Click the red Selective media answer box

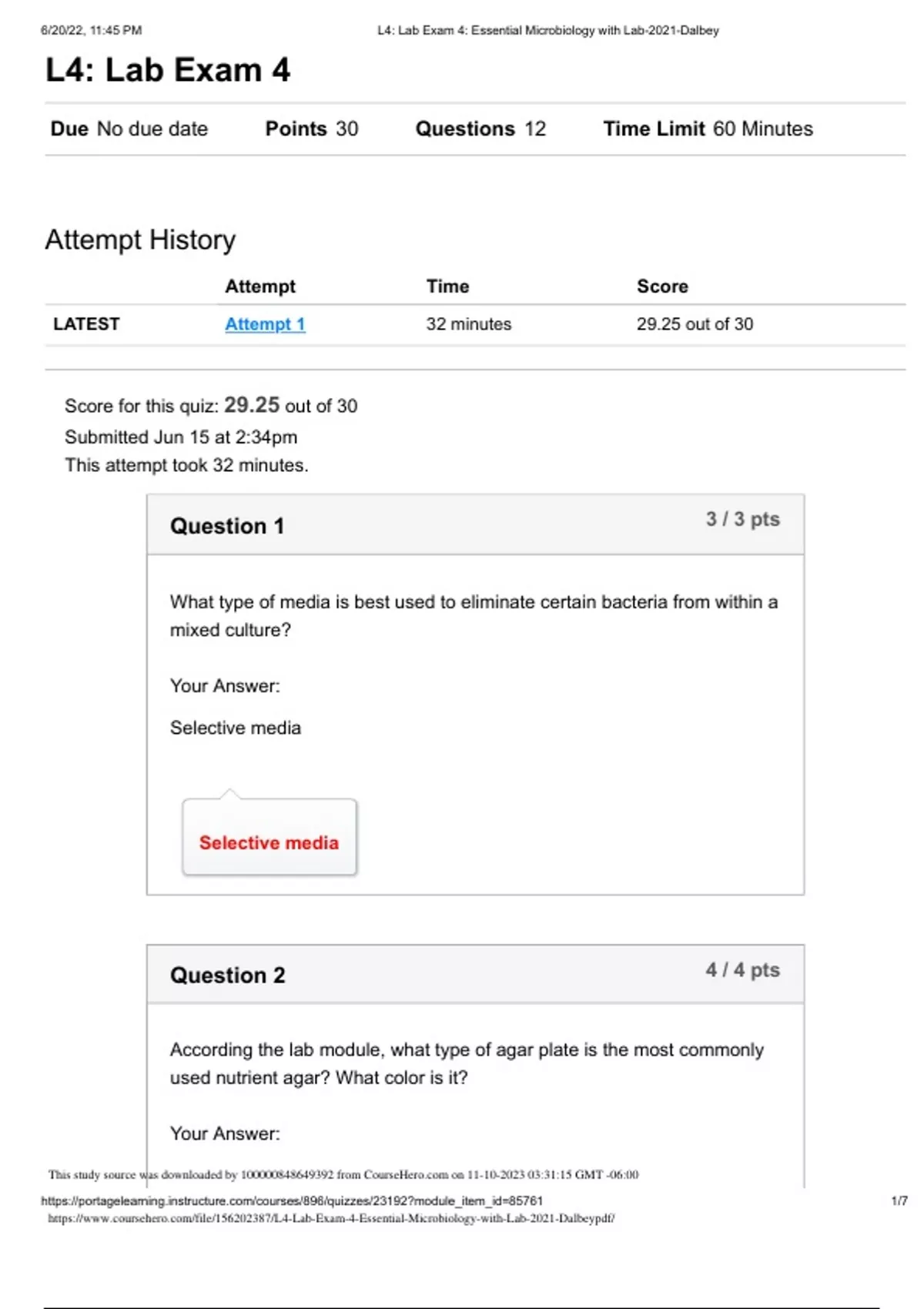pyautogui.click(x=269, y=842)
